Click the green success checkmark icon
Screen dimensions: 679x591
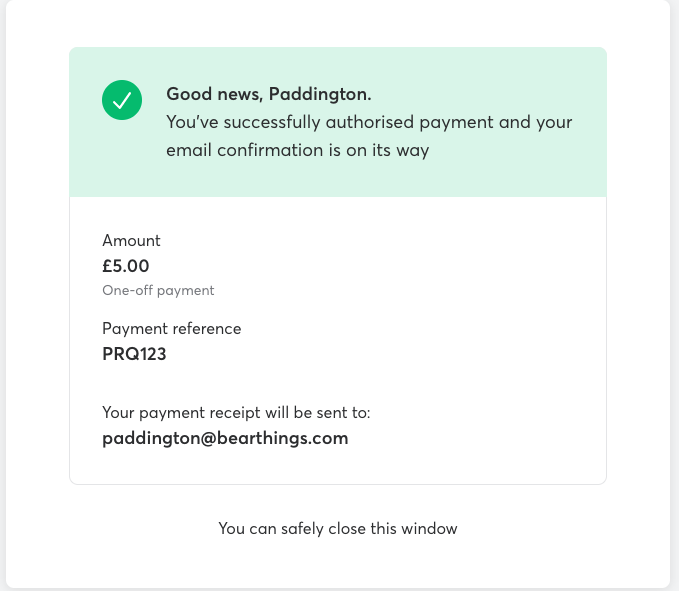click(x=122, y=100)
